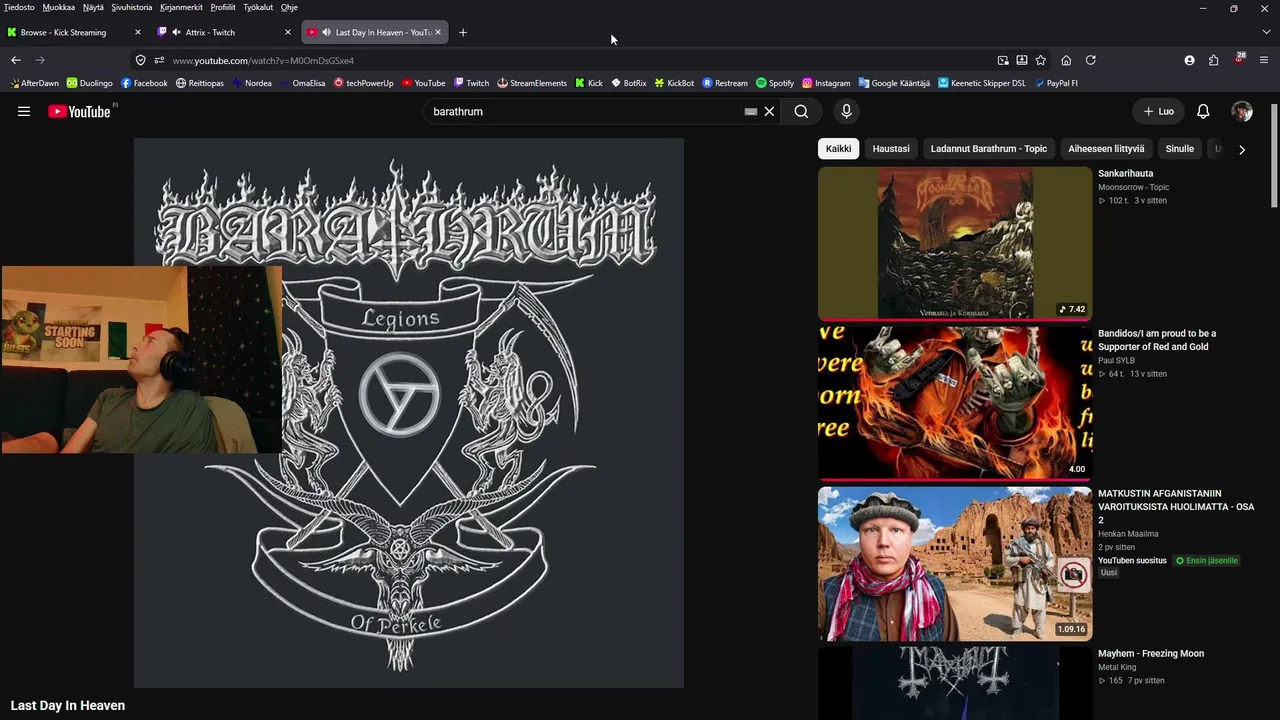Select the Aiheeseen liittyviä filter chip
This screenshot has width=1280, height=720.
click(1106, 149)
